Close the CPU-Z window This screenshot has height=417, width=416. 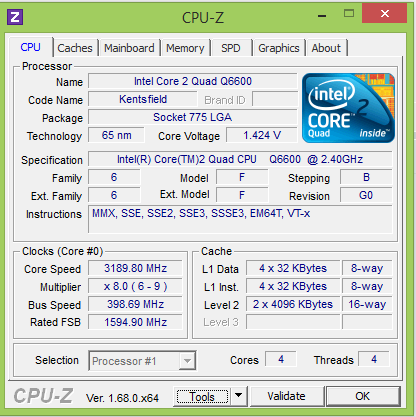tap(384, 14)
